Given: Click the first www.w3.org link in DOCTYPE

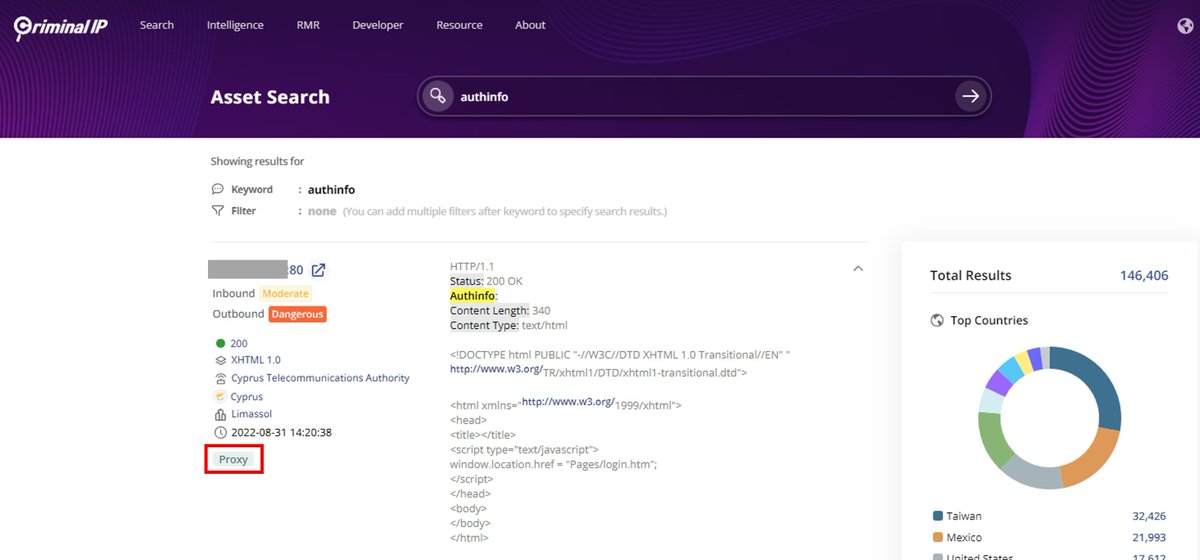Looking at the screenshot, I should pyautogui.click(x=496, y=368).
